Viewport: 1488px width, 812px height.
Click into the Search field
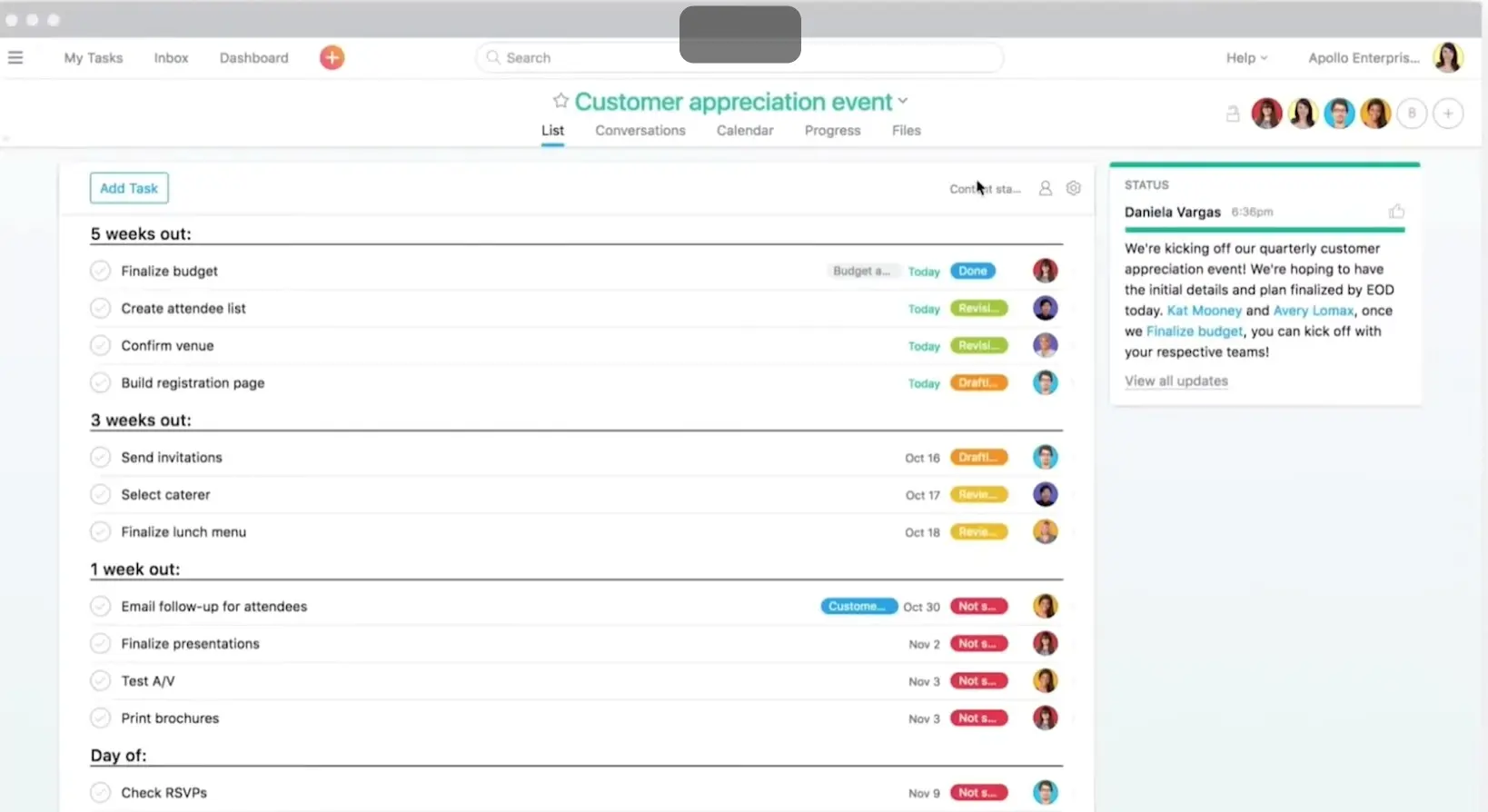tap(581, 57)
